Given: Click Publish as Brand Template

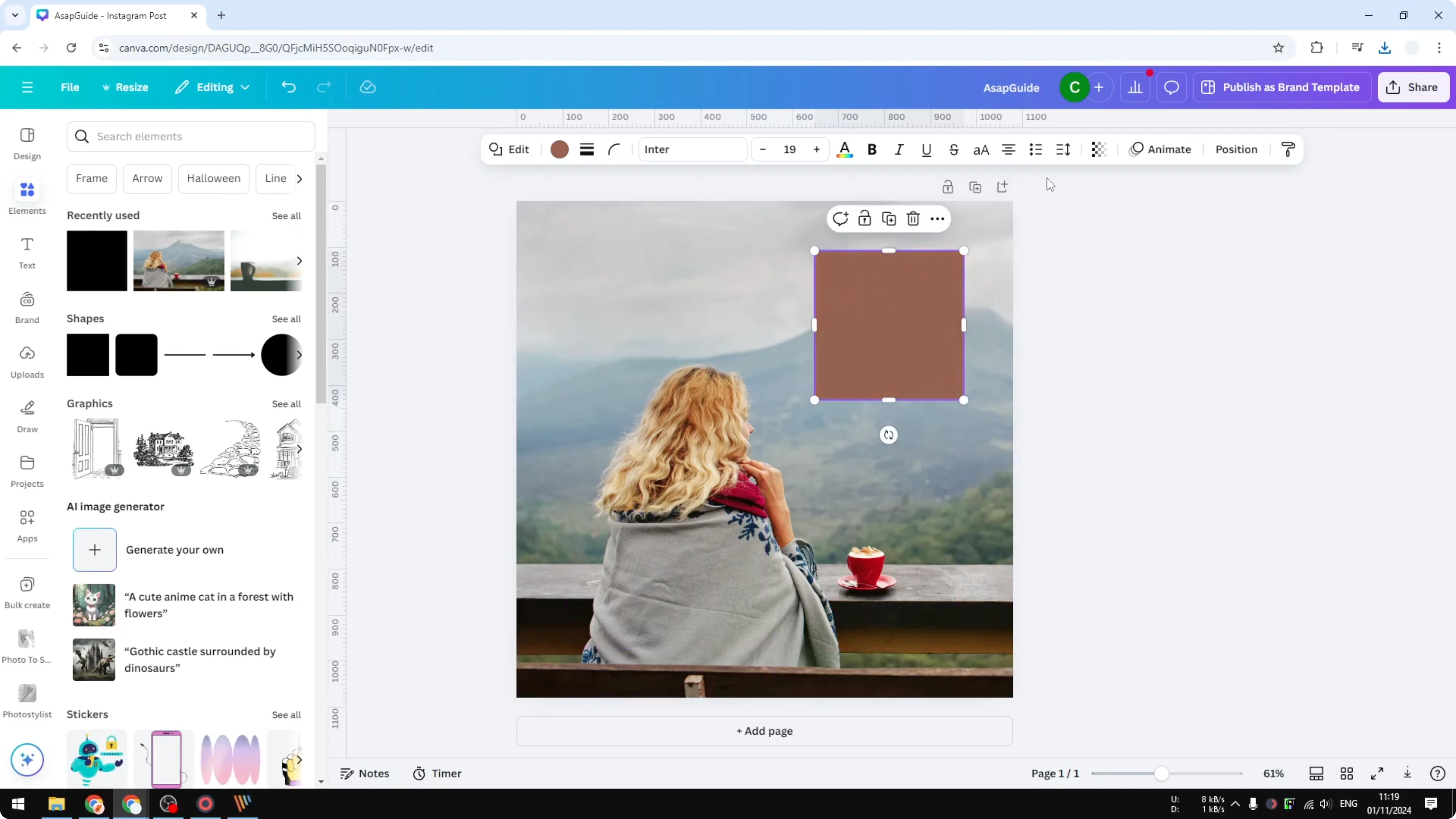Looking at the screenshot, I should point(1282,87).
